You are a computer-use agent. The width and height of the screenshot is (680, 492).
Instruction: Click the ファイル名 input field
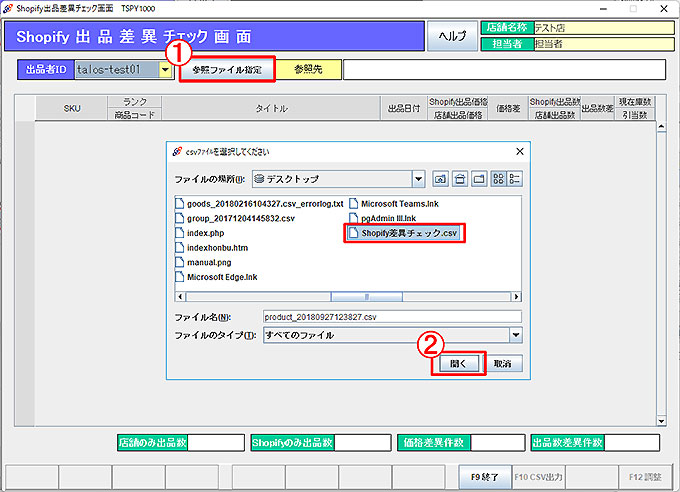[392, 317]
